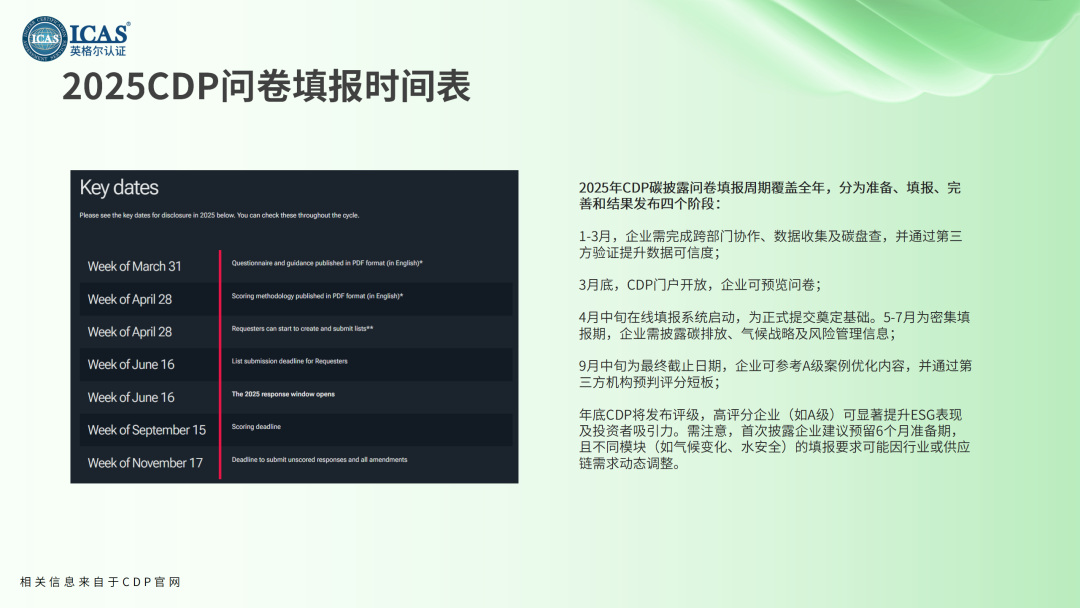Screen dimensions: 1080x608
Task: Select the Scoring deadline entry
Action: pyautogui.click(x=256, y=427)
